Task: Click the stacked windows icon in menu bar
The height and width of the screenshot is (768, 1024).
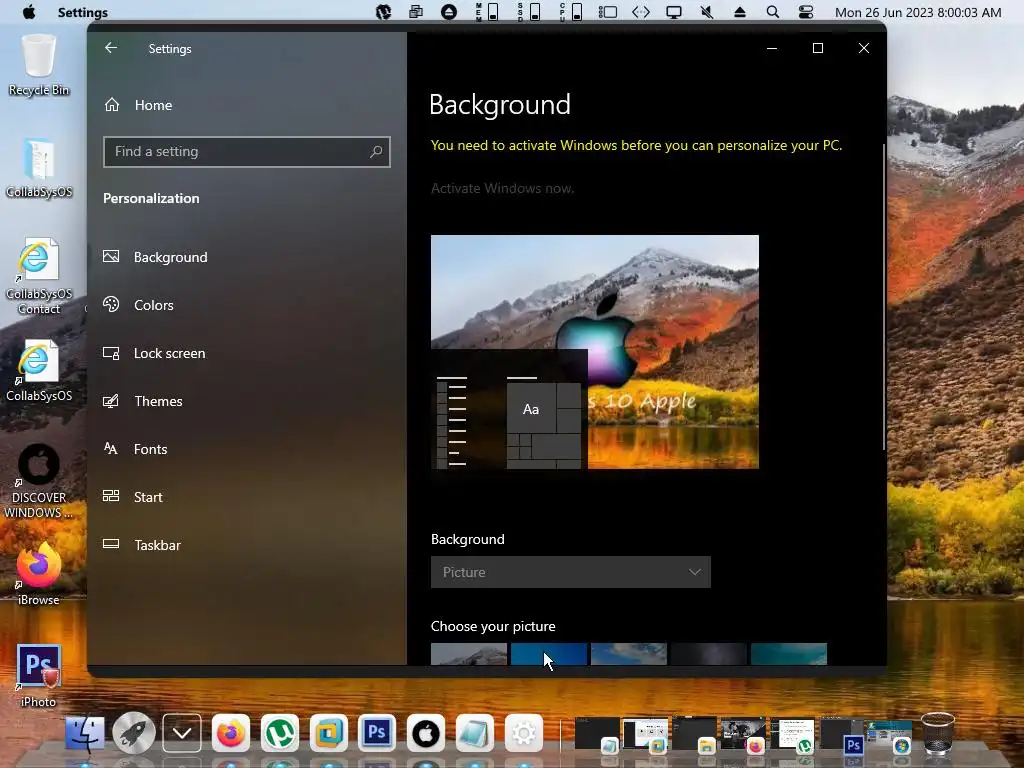Action: click(x=416, y=12)
